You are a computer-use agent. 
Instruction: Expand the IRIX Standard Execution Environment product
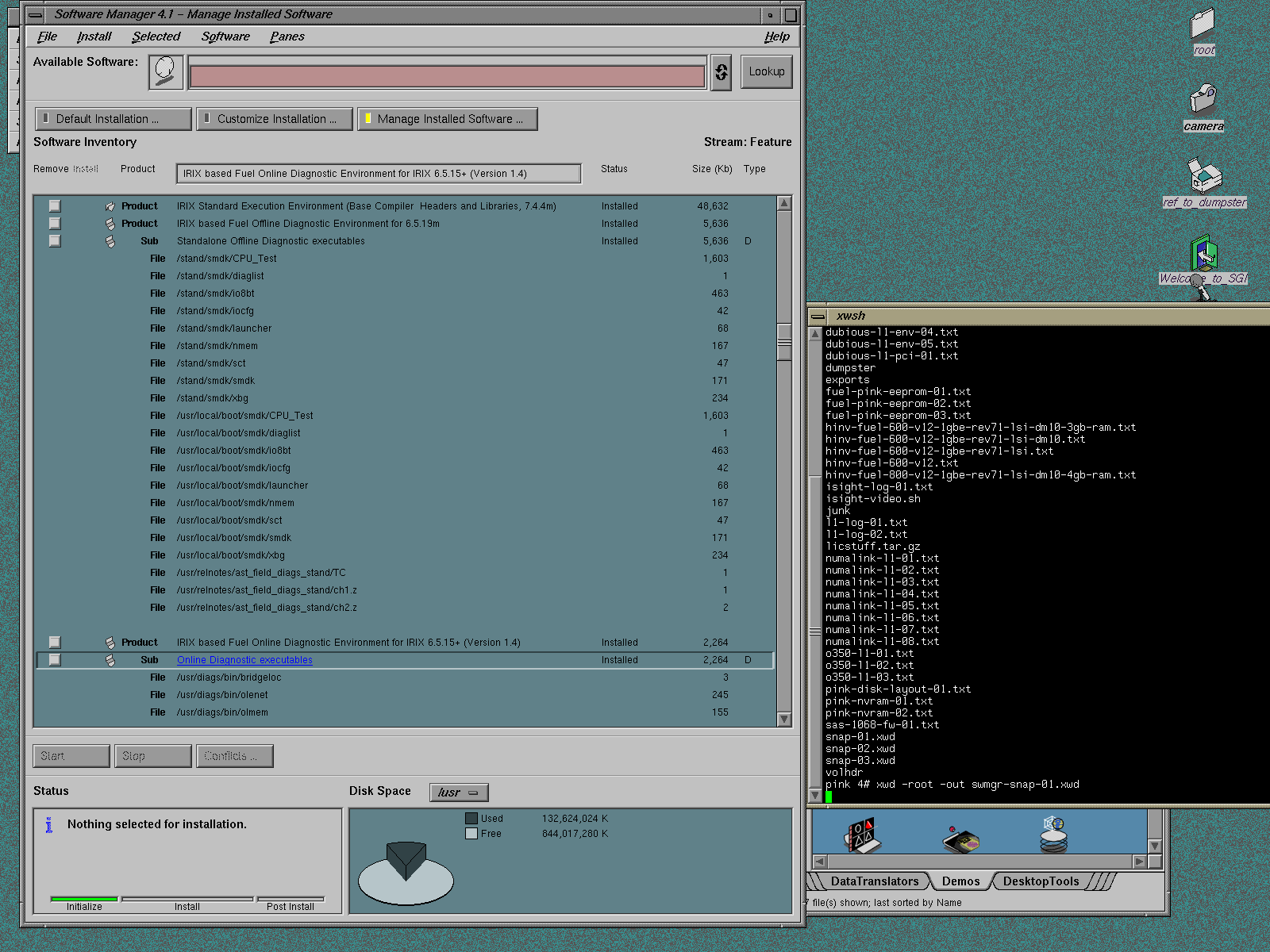point(110,206)
